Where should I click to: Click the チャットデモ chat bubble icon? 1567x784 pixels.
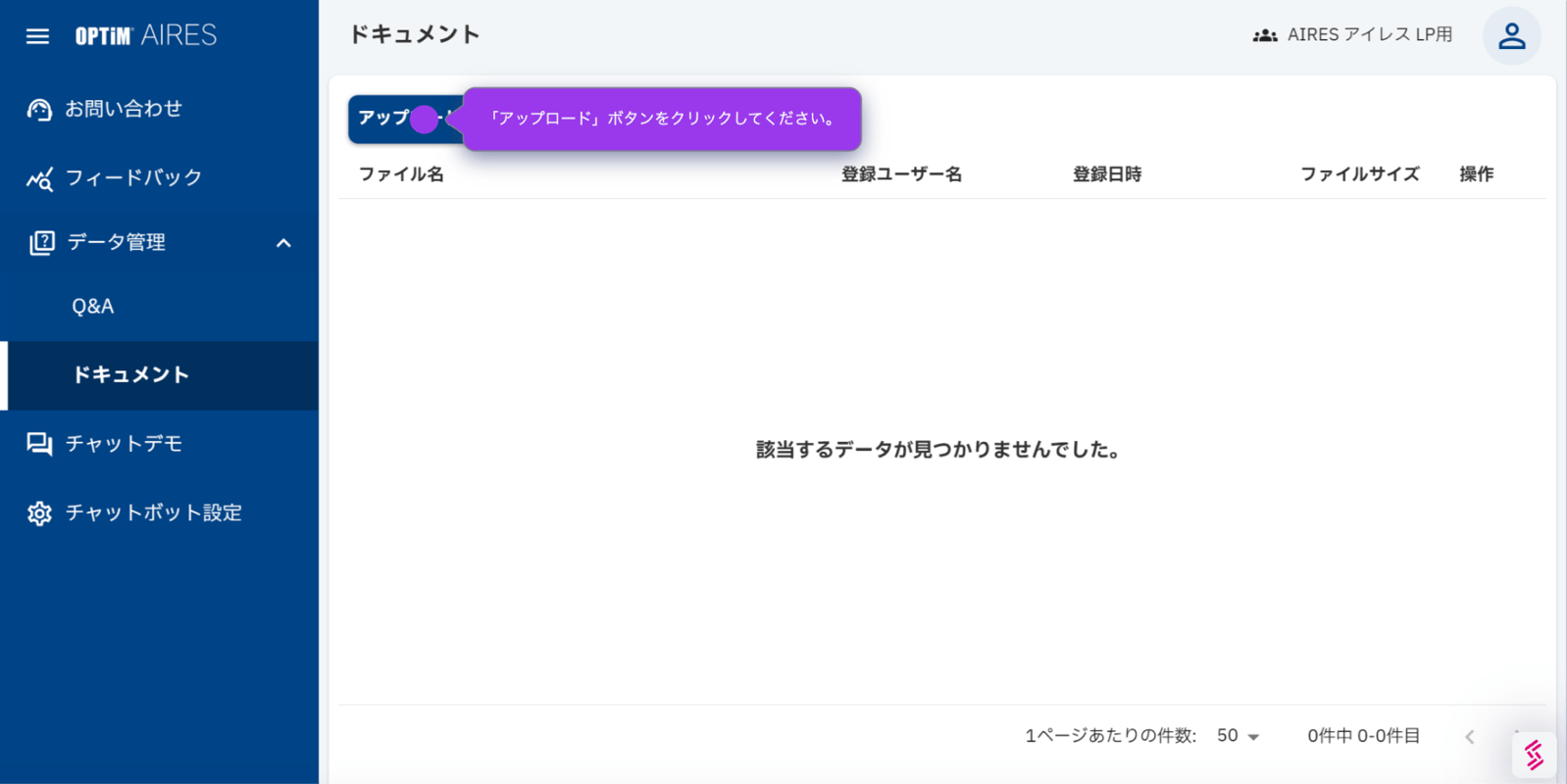pos(39,444)
